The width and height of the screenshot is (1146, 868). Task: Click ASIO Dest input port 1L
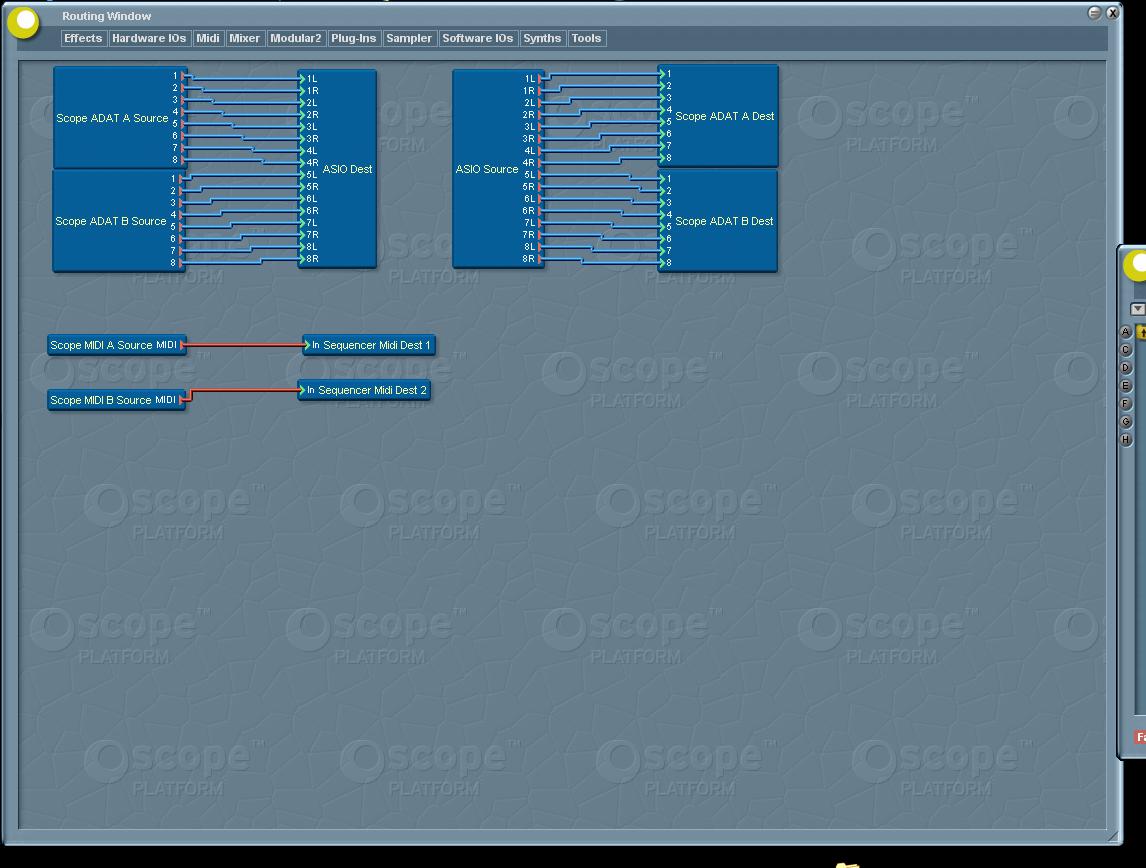click(303, 78)
